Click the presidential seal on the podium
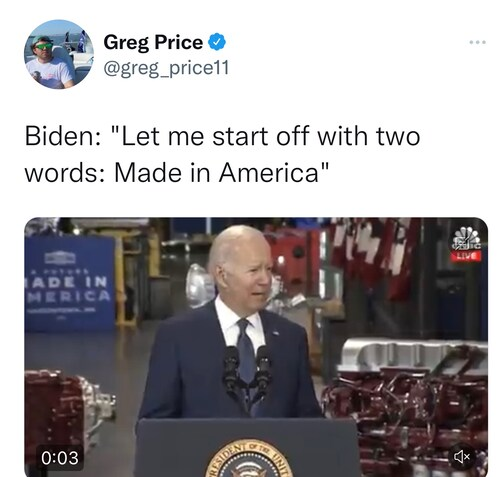 [249, 458]
